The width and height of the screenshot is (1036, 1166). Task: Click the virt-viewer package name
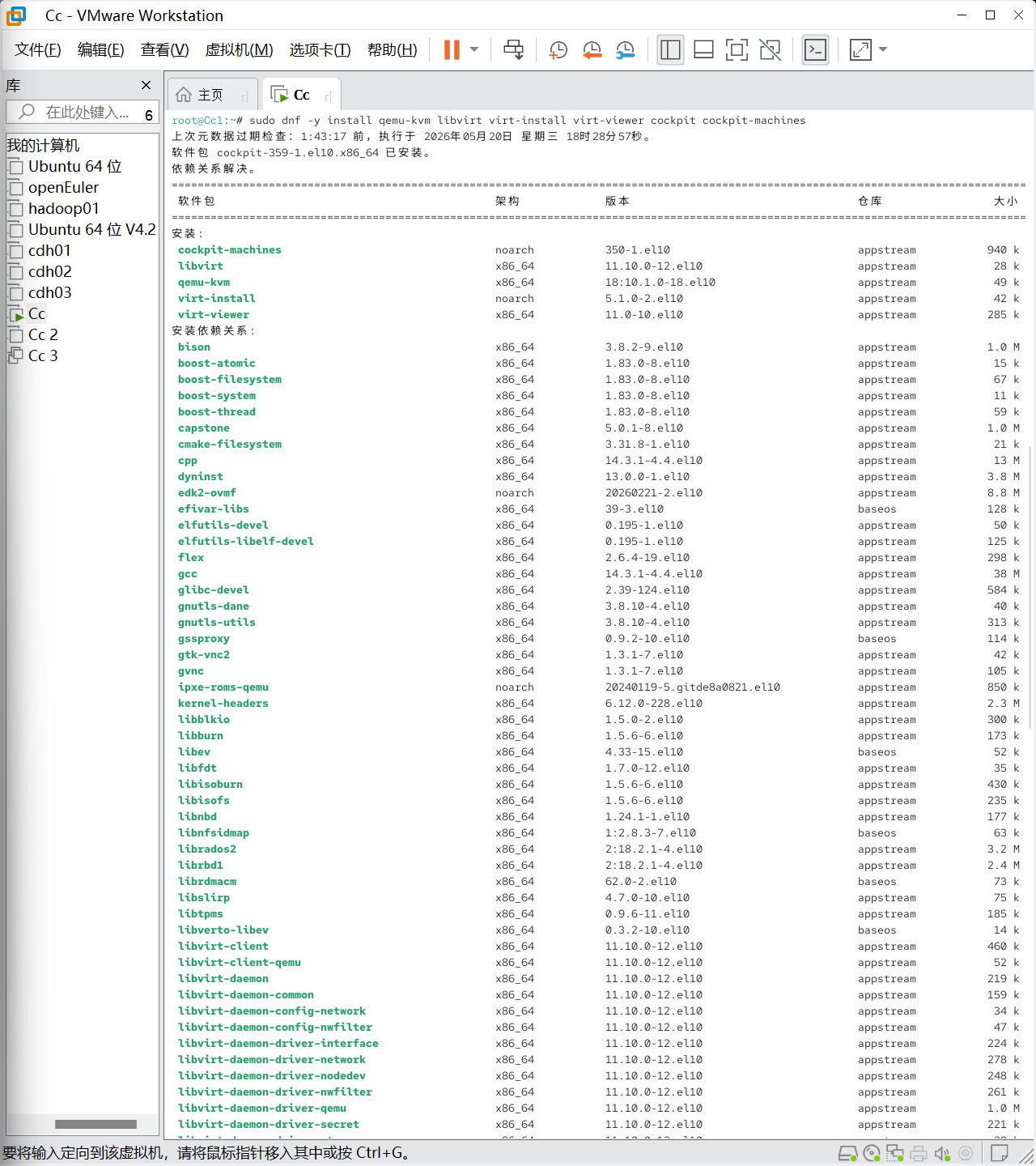[x=214, y=315]
